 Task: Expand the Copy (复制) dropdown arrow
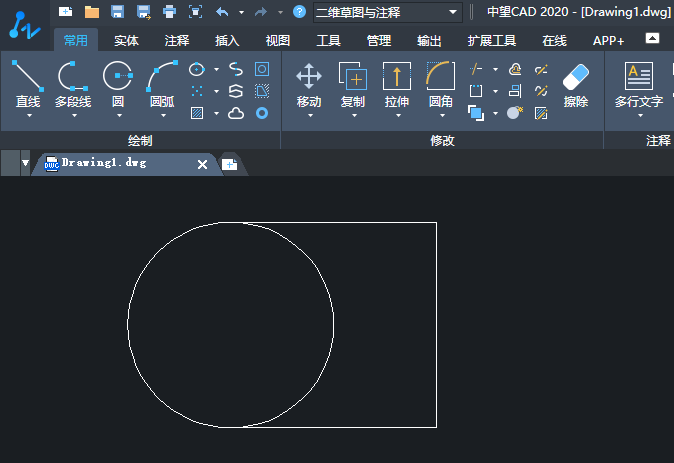(354, 116)
